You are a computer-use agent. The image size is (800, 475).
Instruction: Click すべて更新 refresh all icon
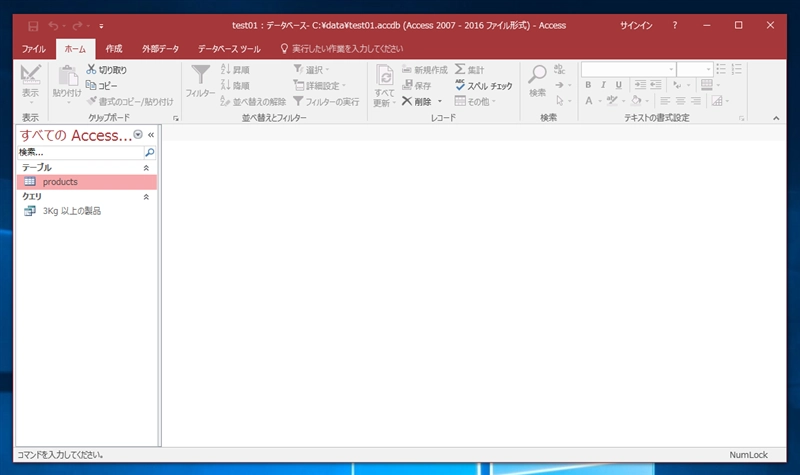(x=385, y=77)
